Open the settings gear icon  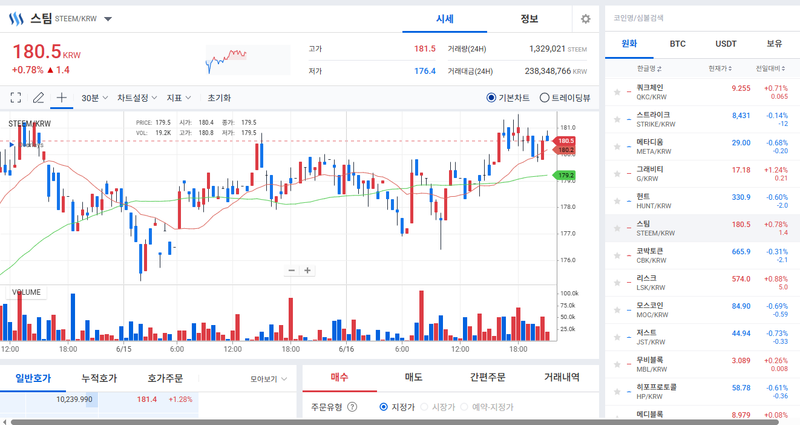coord(586,19)
